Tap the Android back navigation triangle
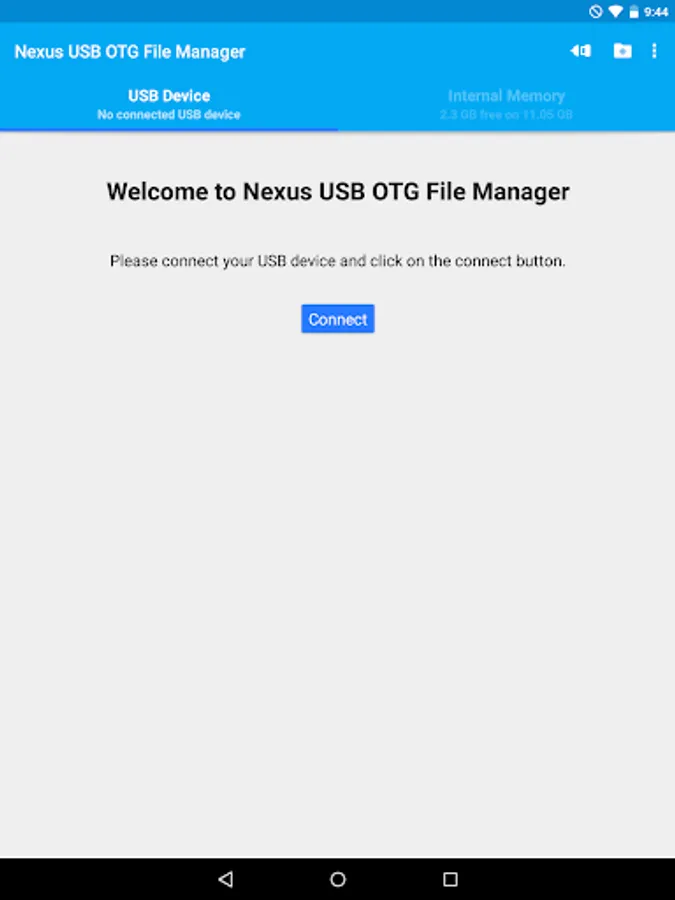 coord(226,879)
